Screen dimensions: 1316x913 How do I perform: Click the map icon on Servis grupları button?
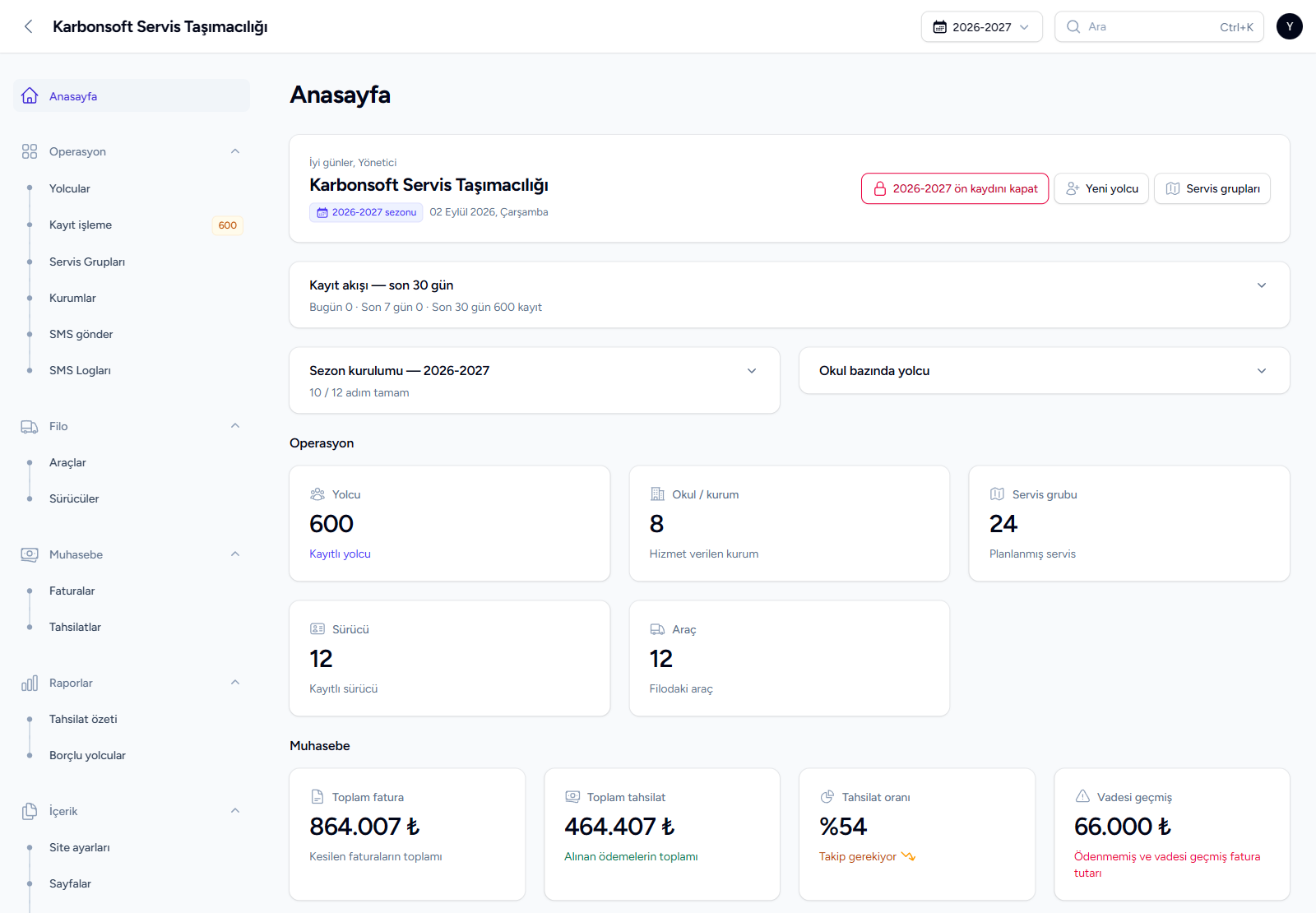click(1173, 188)
